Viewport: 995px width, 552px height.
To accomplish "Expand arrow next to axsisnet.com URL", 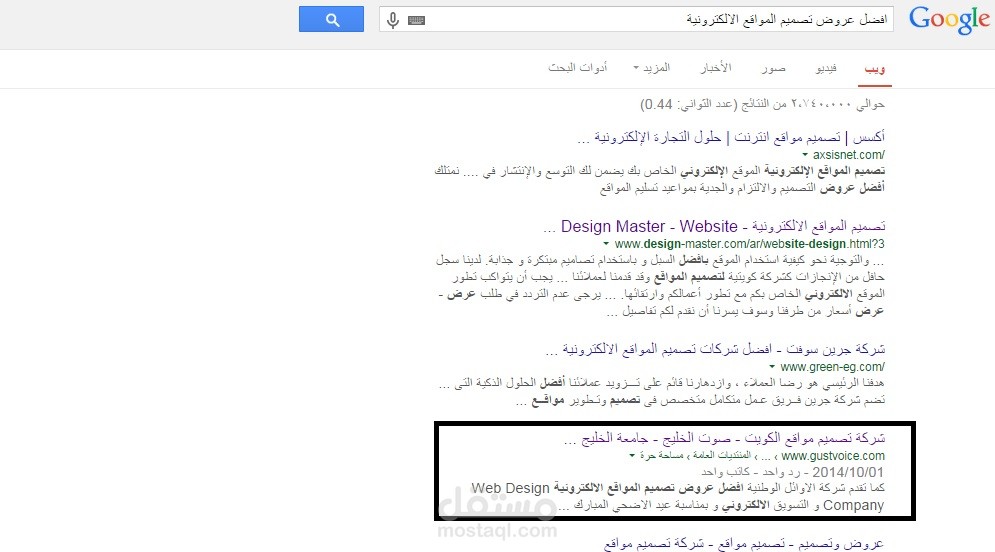I will pyautogui.click(x=805, y=154).
